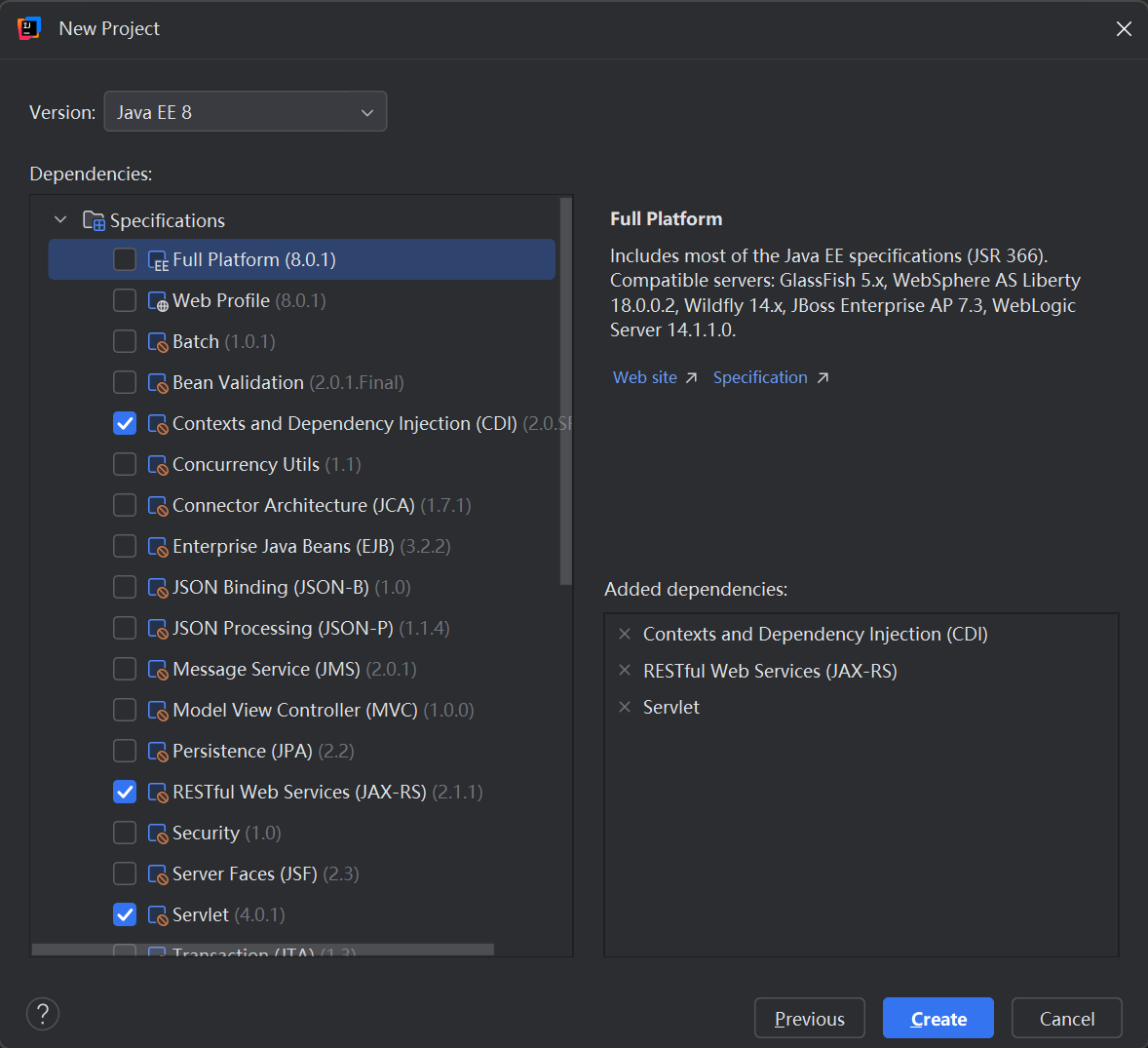Viewport: 1148px width, 1048px height.
Task: Click the Message Service specification icon
Action: (158, 670)
